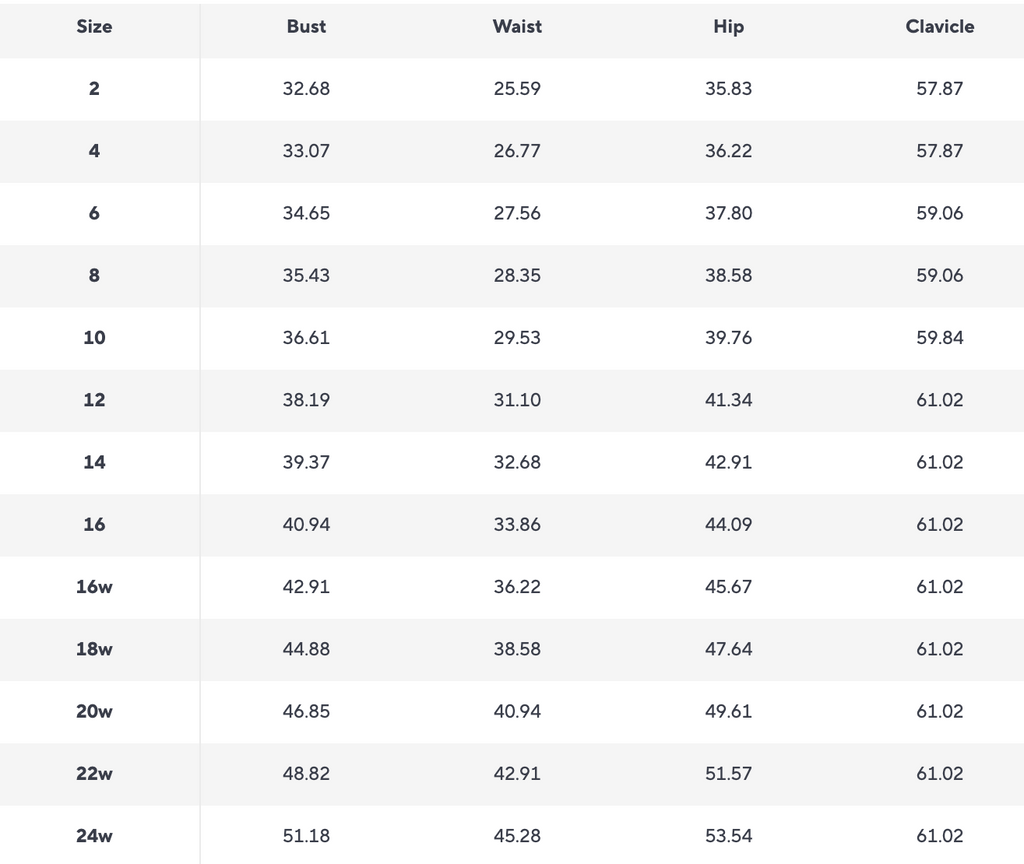
Task: Select the 16w size row label
Action: 94,587
